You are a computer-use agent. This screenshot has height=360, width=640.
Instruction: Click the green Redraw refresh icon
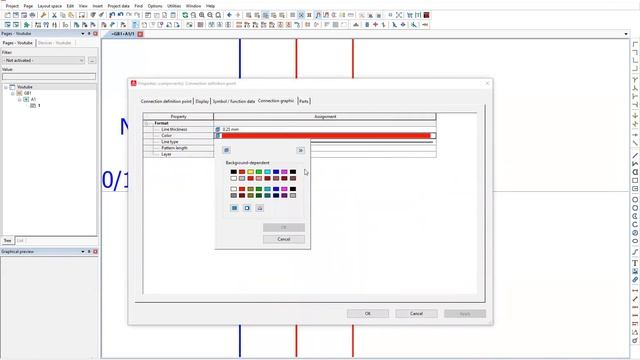(185, 15)
